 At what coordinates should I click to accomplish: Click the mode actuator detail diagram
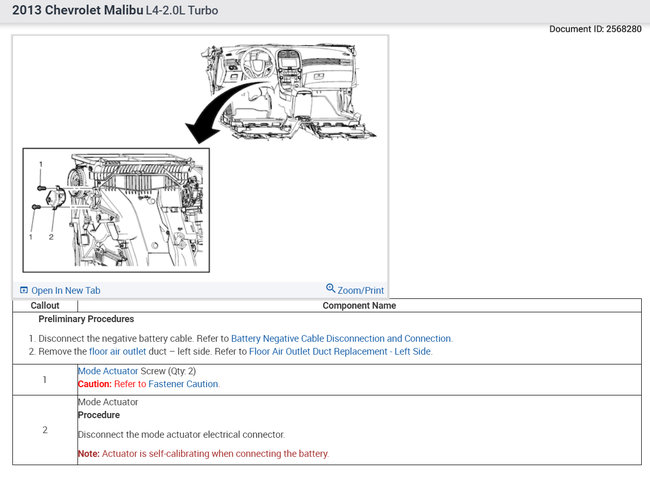(x=116, y=210)
